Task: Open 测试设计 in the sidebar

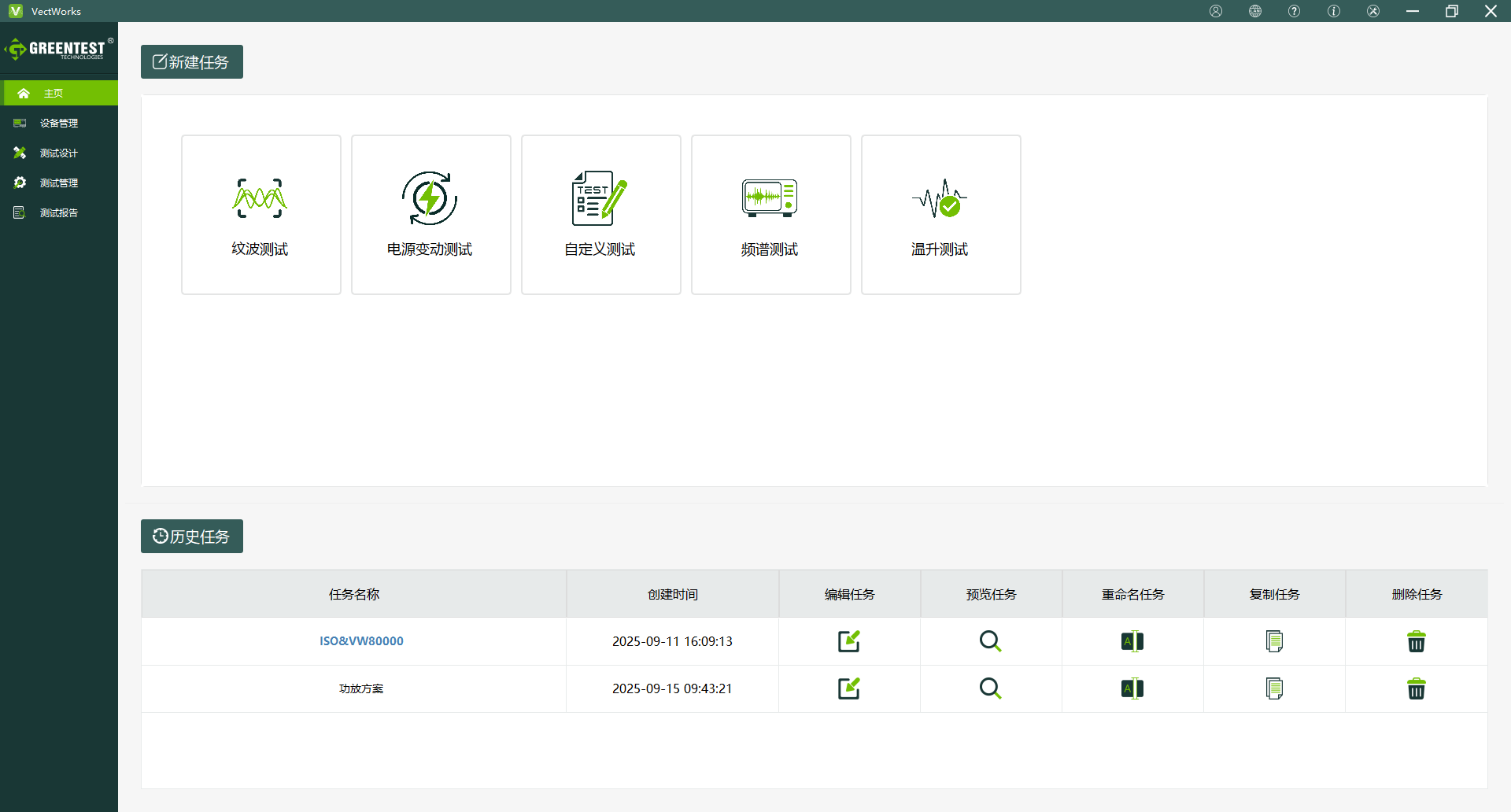Action: click(59, 153)
